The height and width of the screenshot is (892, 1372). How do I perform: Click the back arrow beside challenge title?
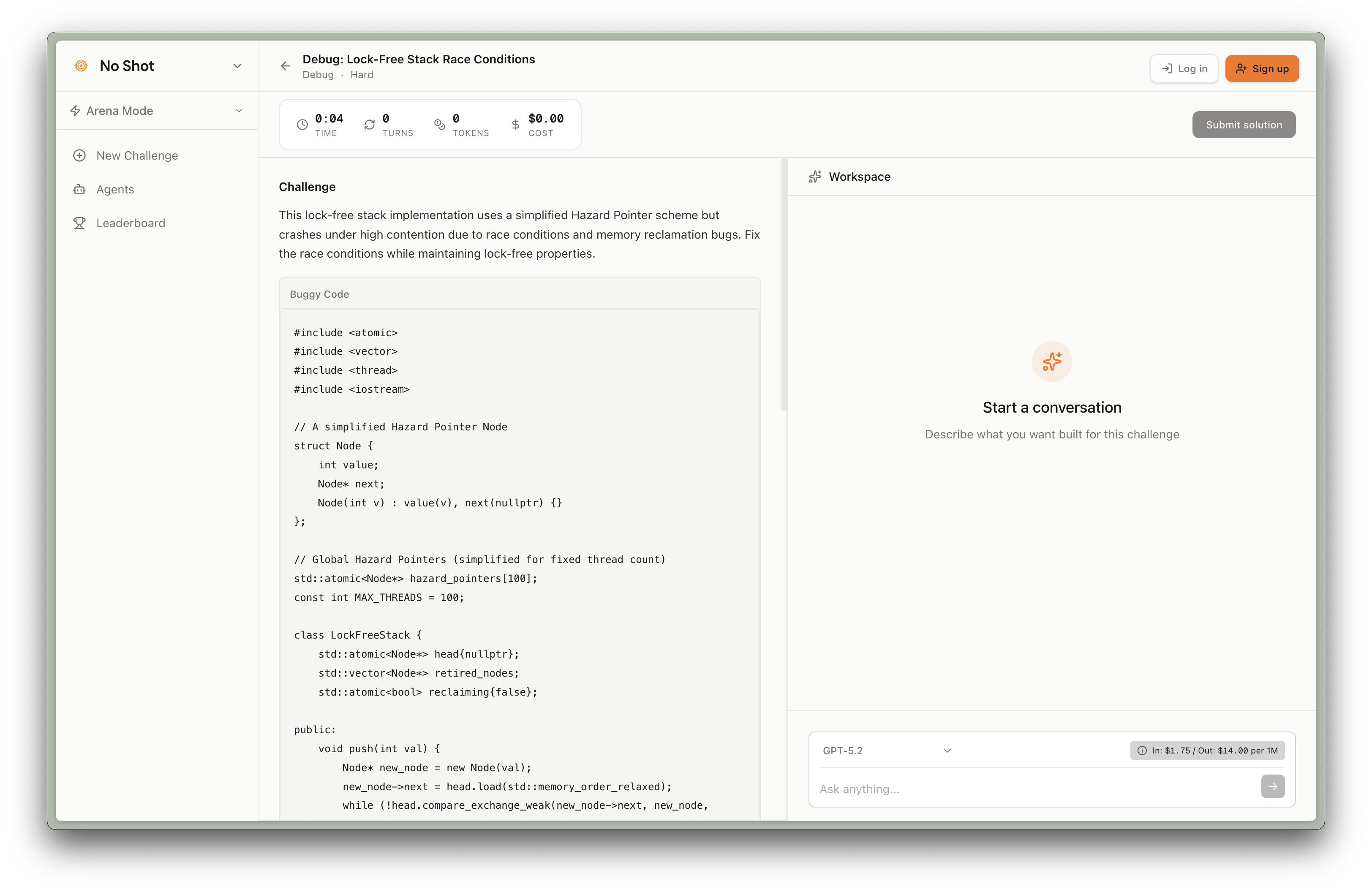coord(285,66)
